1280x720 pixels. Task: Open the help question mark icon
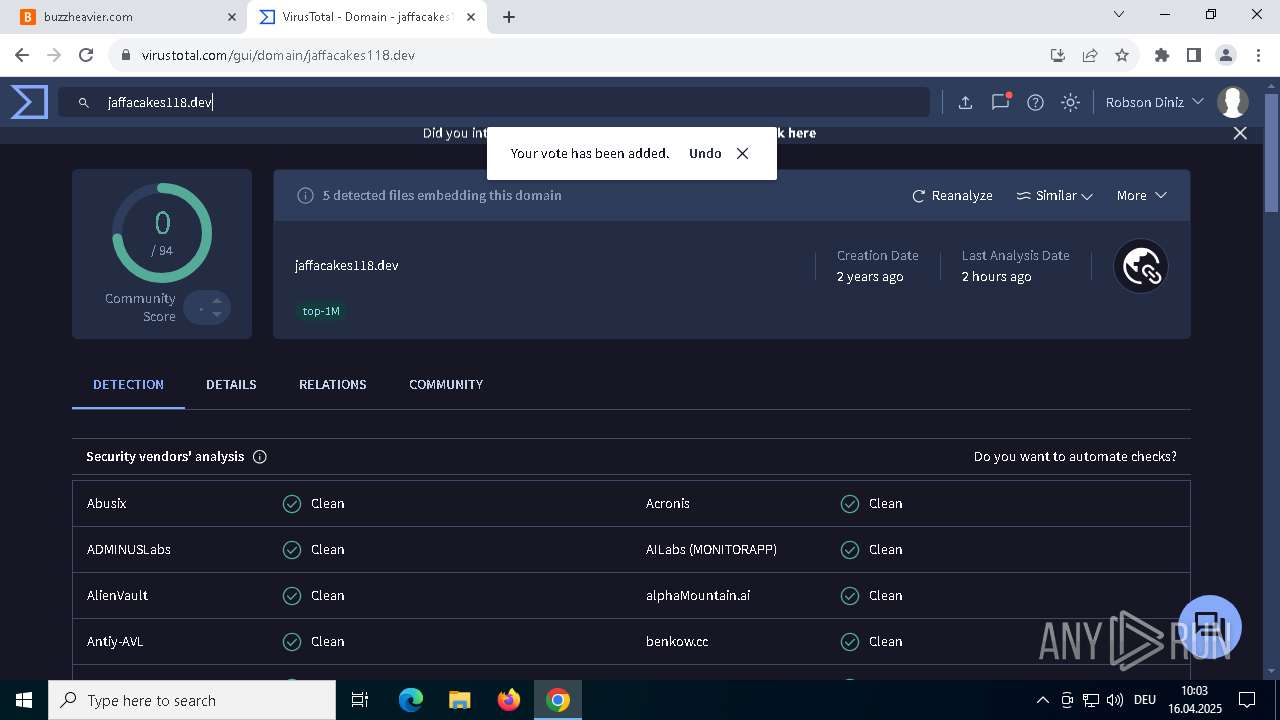click(1035, 102)
